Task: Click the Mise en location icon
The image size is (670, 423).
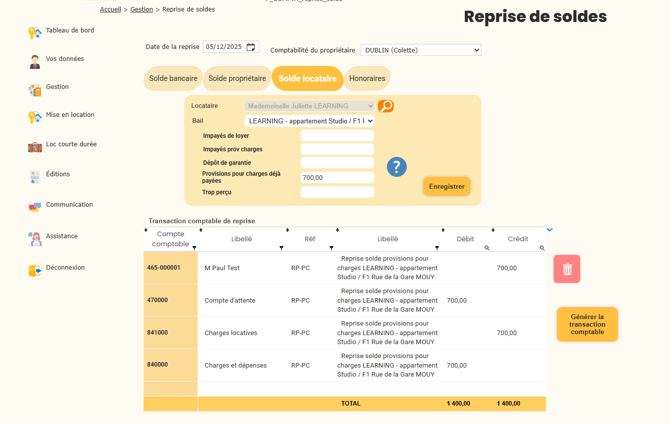Action: tap(35, 117)
